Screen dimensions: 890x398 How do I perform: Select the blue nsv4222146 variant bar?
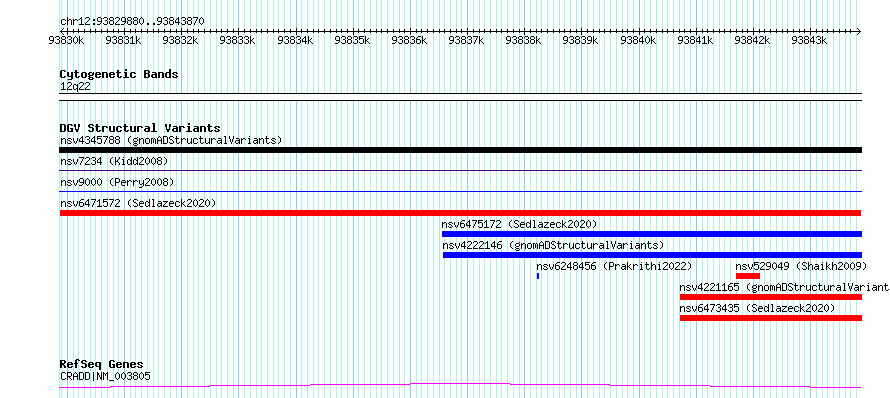pos(652,255)
